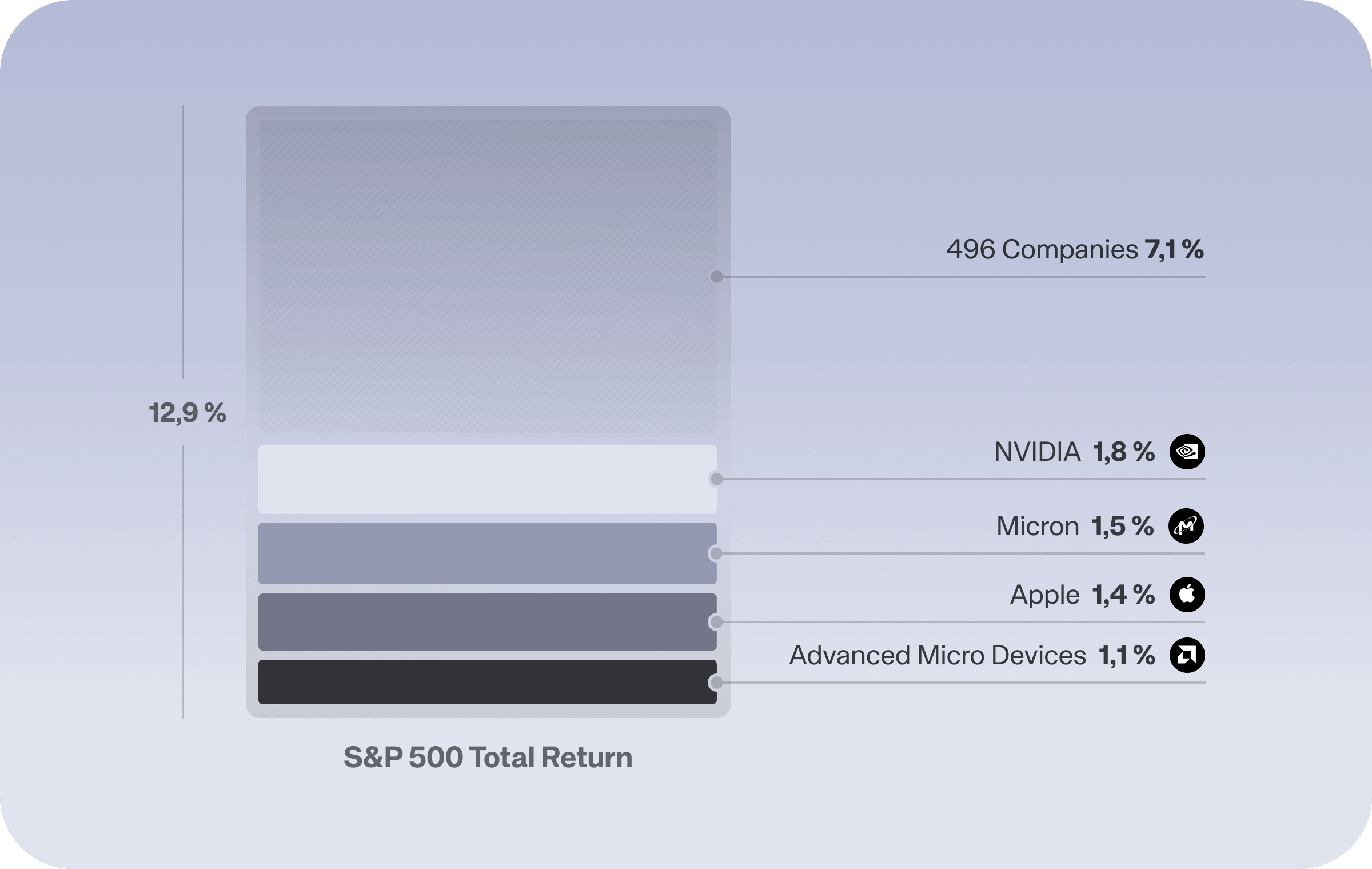The width and height of the screenshot is (1372, 869).
Task: Click the Micron logo icon
Action: pos(1186,526)
